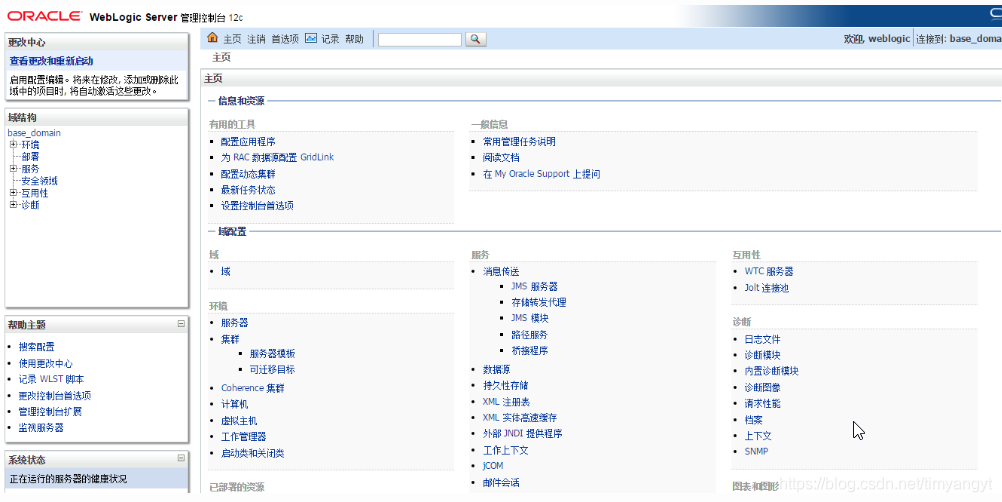Click 注销 to log out
This screenshot has width=1002, height=502.
point(256,39)
